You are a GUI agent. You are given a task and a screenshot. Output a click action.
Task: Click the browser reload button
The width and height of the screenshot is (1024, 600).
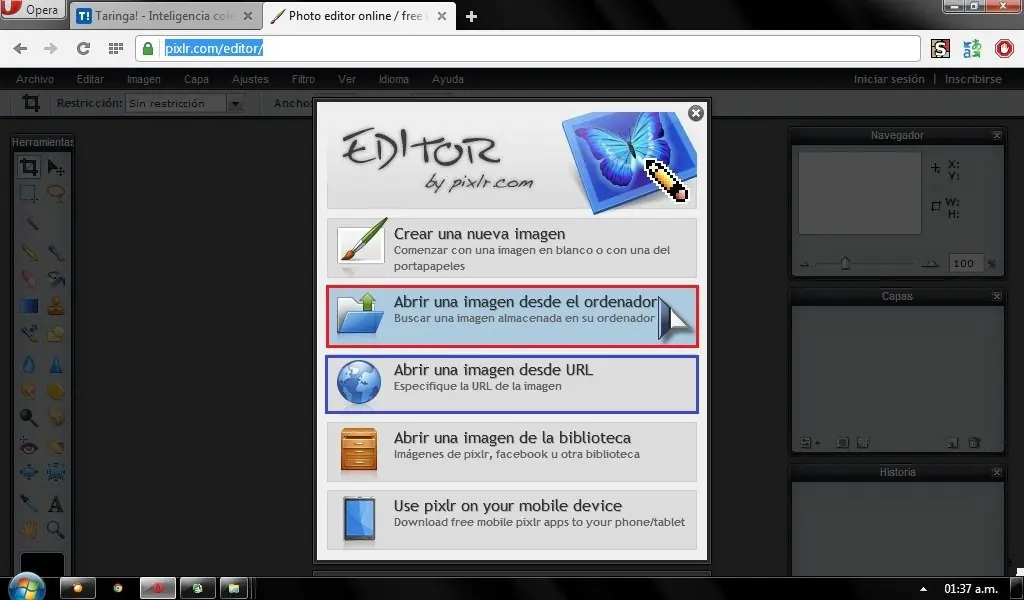point(83,48)
